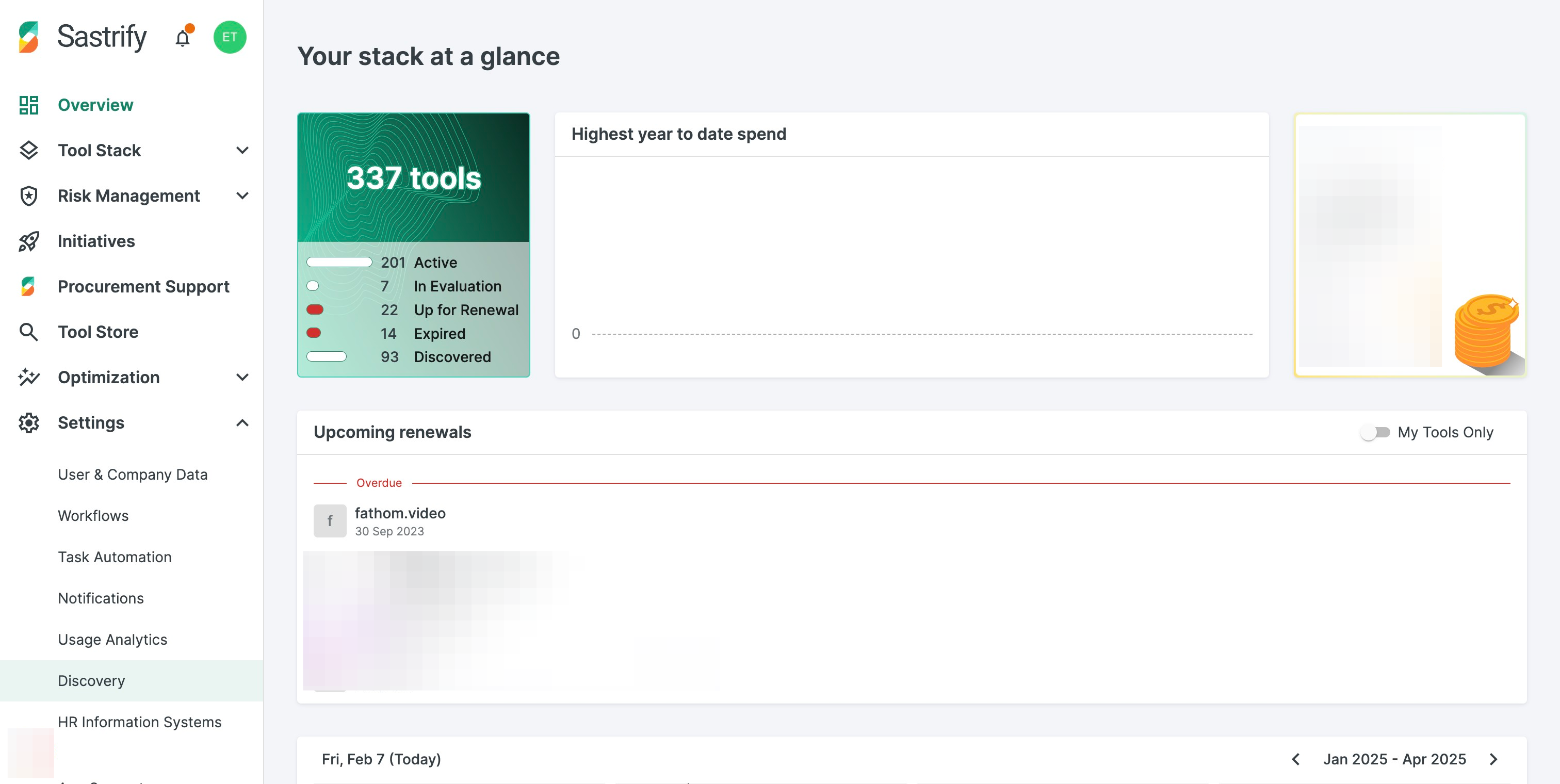
Task: Go to next date range arrow
Action: [x=1493, y=759]
